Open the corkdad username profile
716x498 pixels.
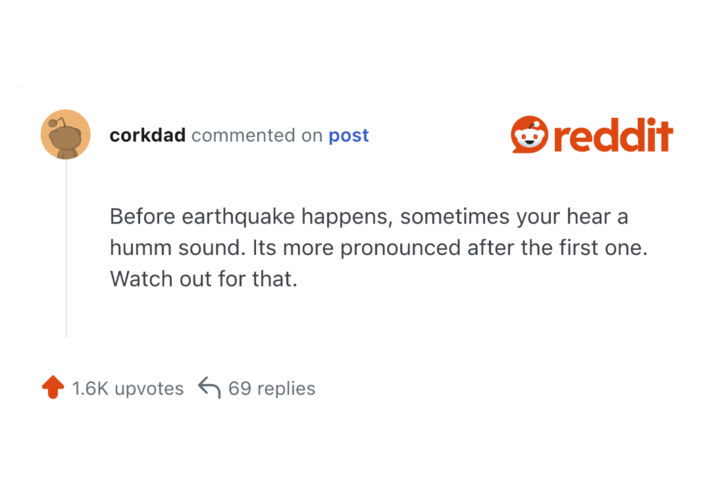click(147, 136)
